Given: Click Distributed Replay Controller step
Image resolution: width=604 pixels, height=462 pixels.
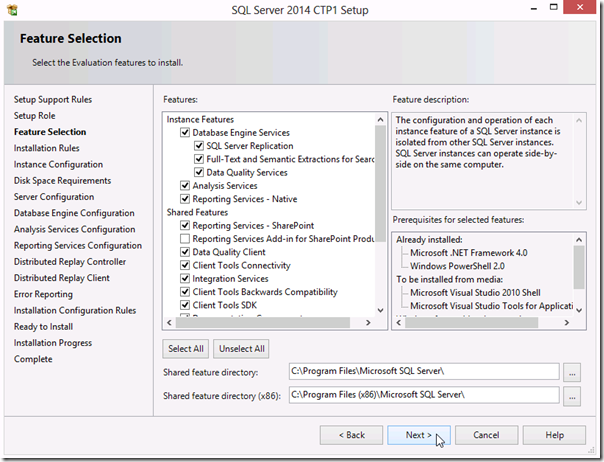Looking at the screenshot, I should point(70,261).
